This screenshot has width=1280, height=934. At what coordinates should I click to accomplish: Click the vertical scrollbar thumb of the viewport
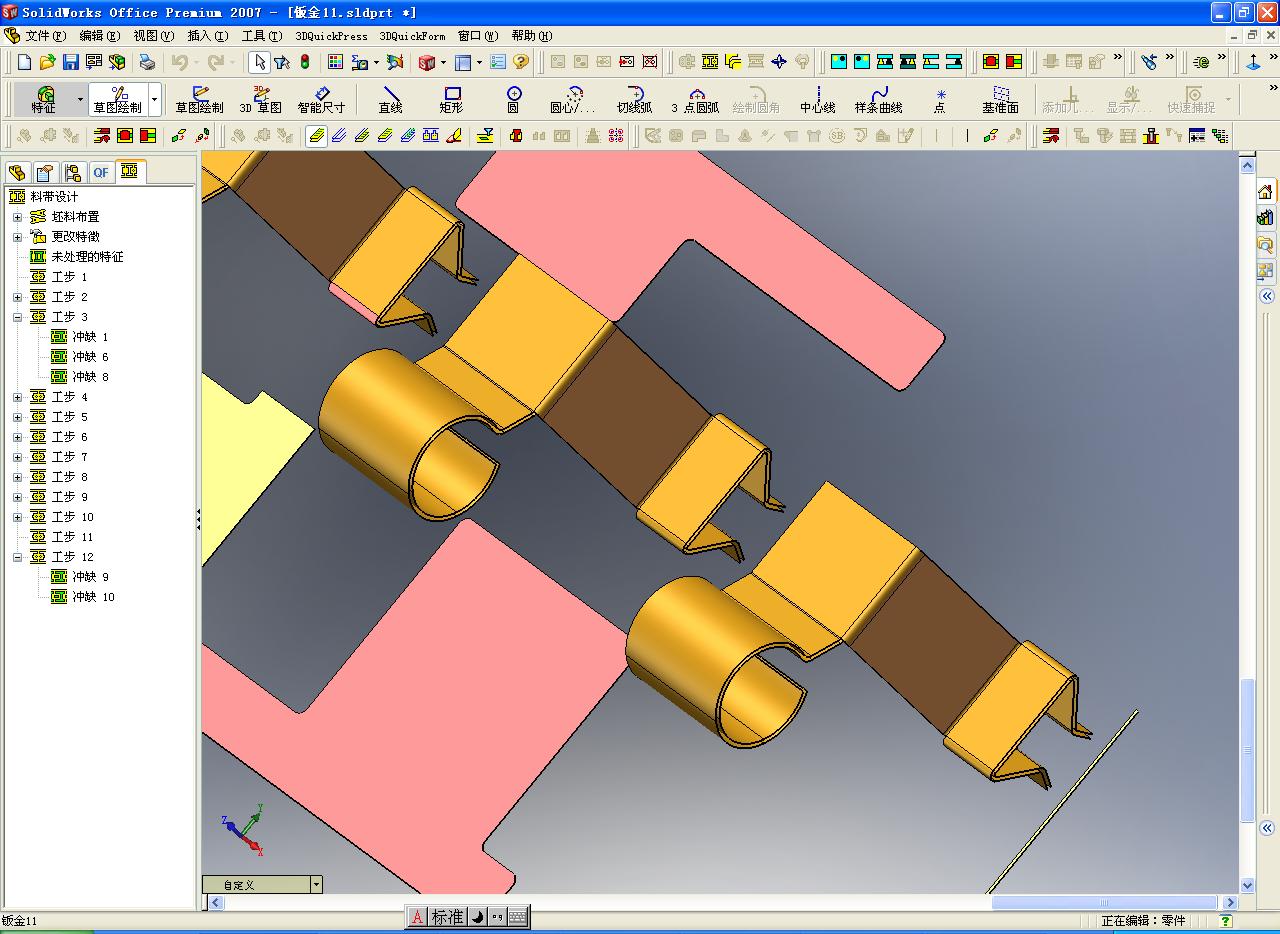click(x=1247, y=750)
